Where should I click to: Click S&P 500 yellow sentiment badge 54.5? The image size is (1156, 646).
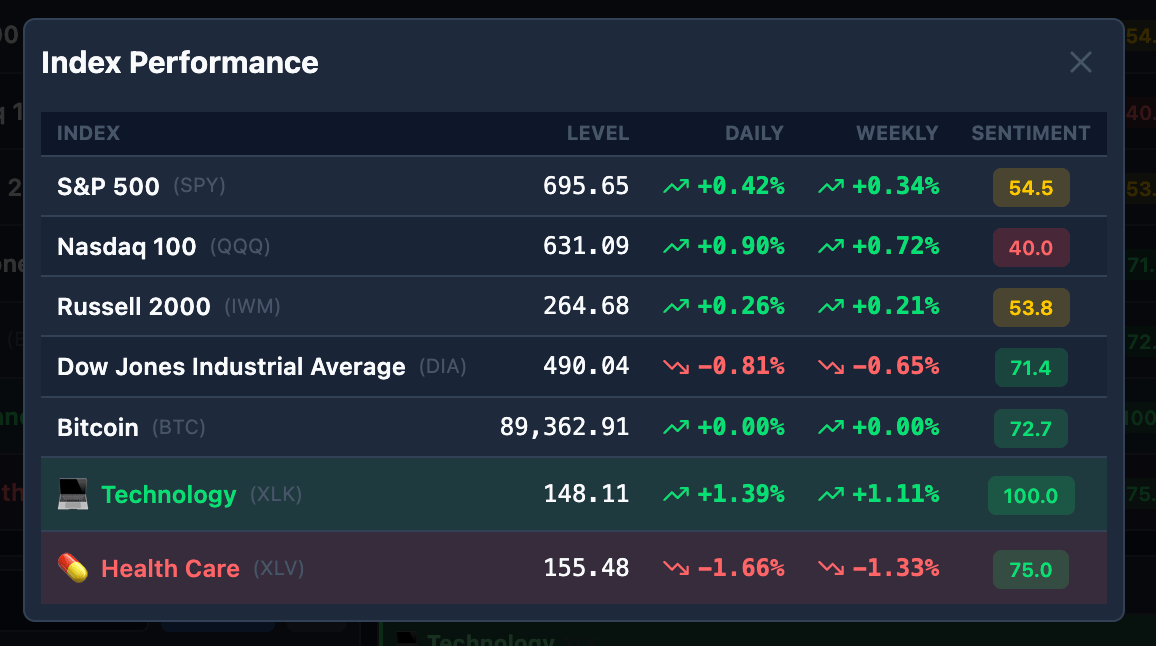click(x=1031, y=187)
